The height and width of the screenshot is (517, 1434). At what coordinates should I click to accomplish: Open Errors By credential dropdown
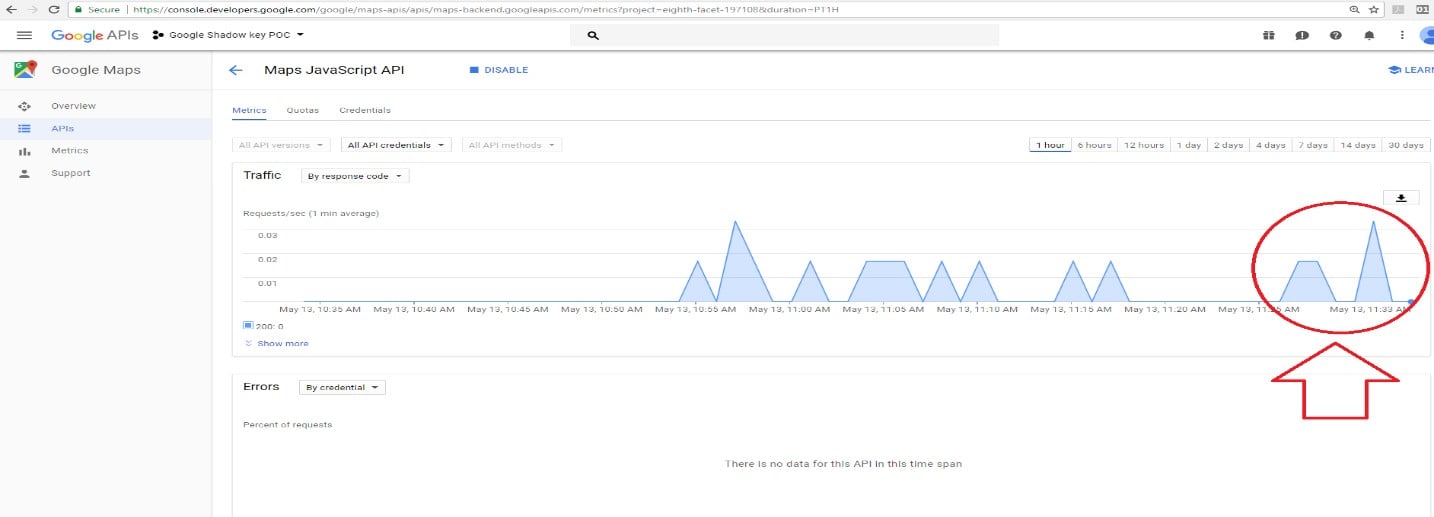click(x=342, y=387)
